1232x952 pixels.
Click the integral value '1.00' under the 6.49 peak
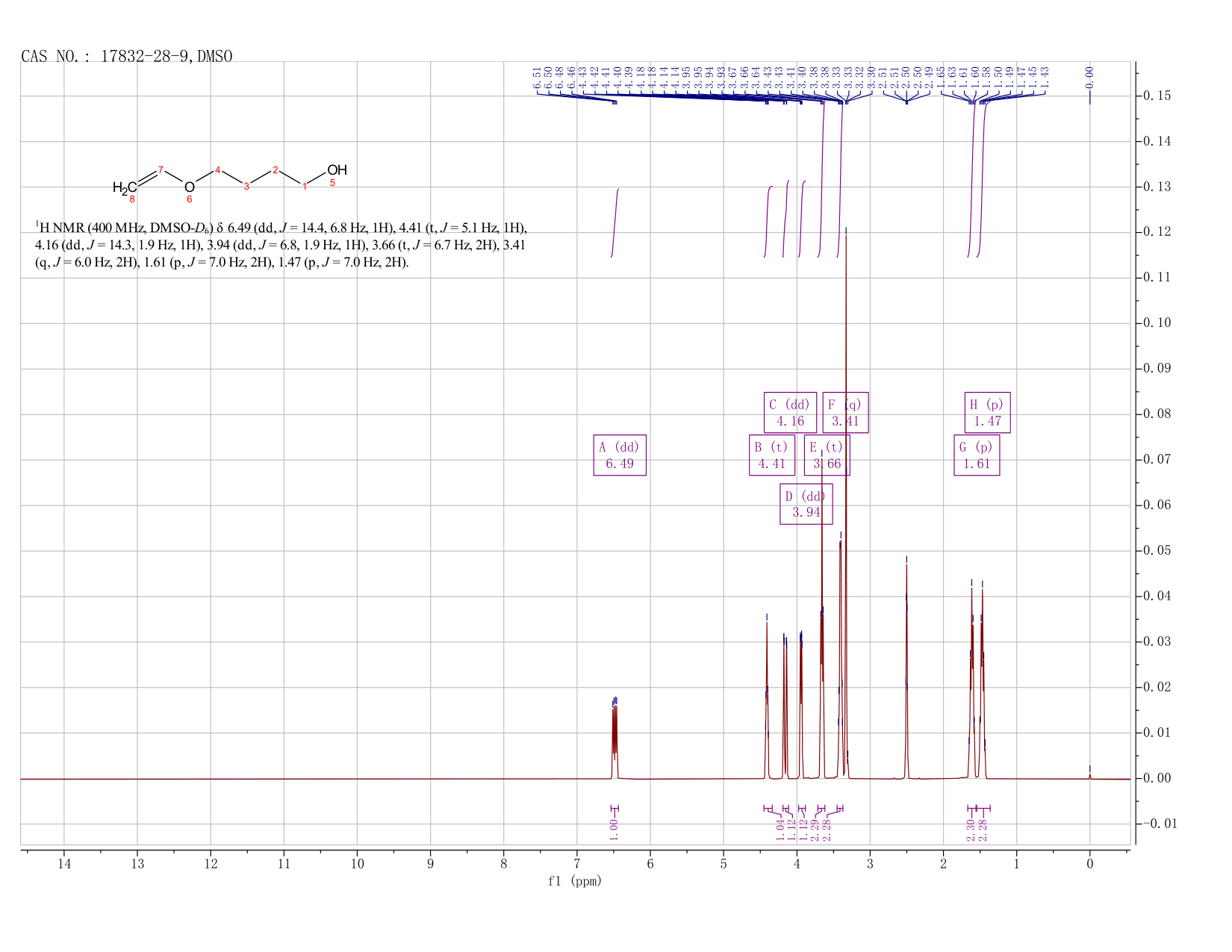614,829
